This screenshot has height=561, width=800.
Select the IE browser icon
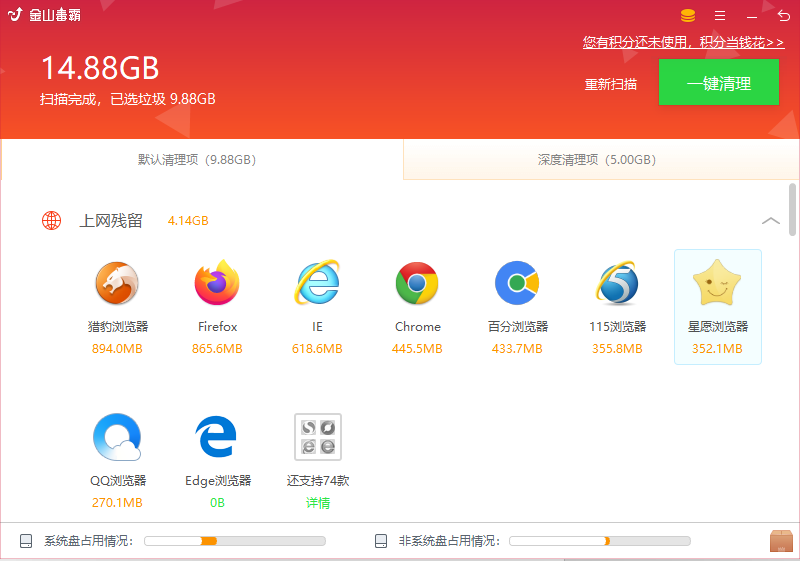[317, 282]
